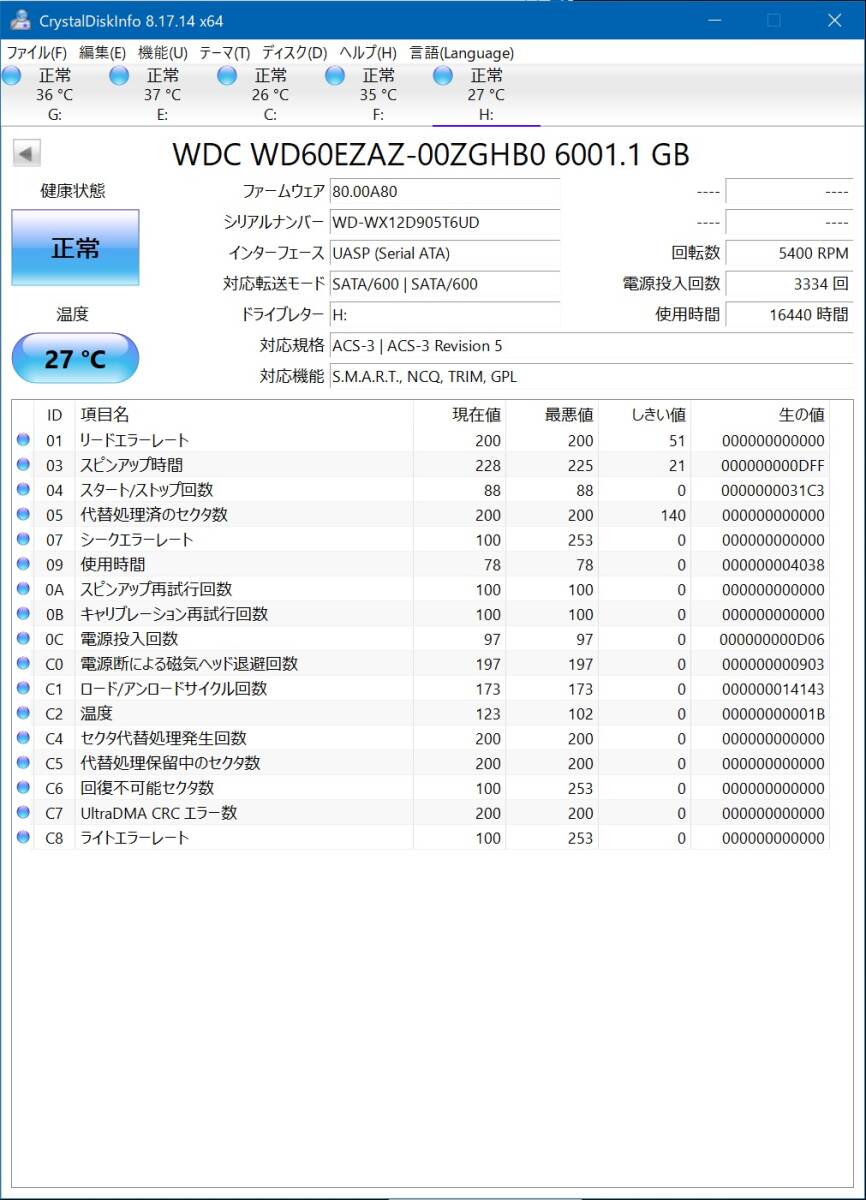The image size is (866, 1200).
Task: Click raw value 000000004038
Action: (772, 565)
